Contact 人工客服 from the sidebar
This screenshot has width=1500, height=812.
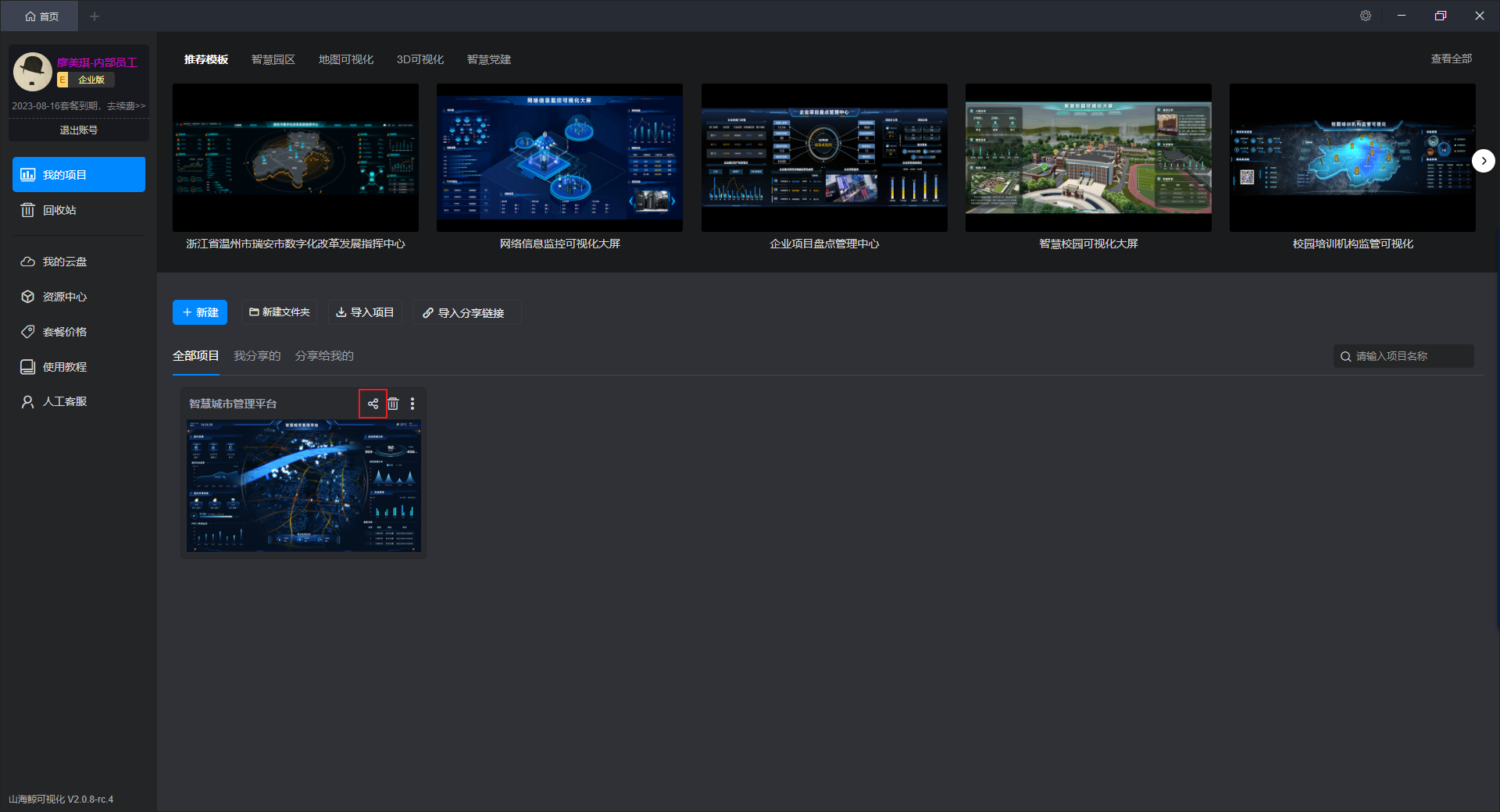(x=79, y=401)
